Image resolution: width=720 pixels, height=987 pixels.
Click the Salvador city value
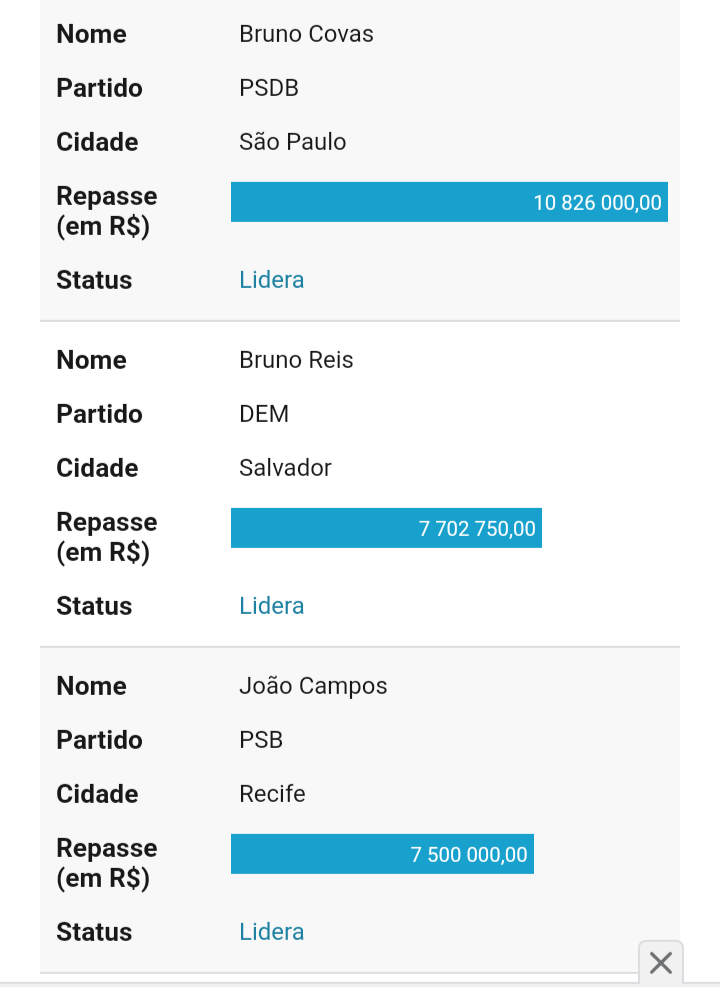click(285, 468)
